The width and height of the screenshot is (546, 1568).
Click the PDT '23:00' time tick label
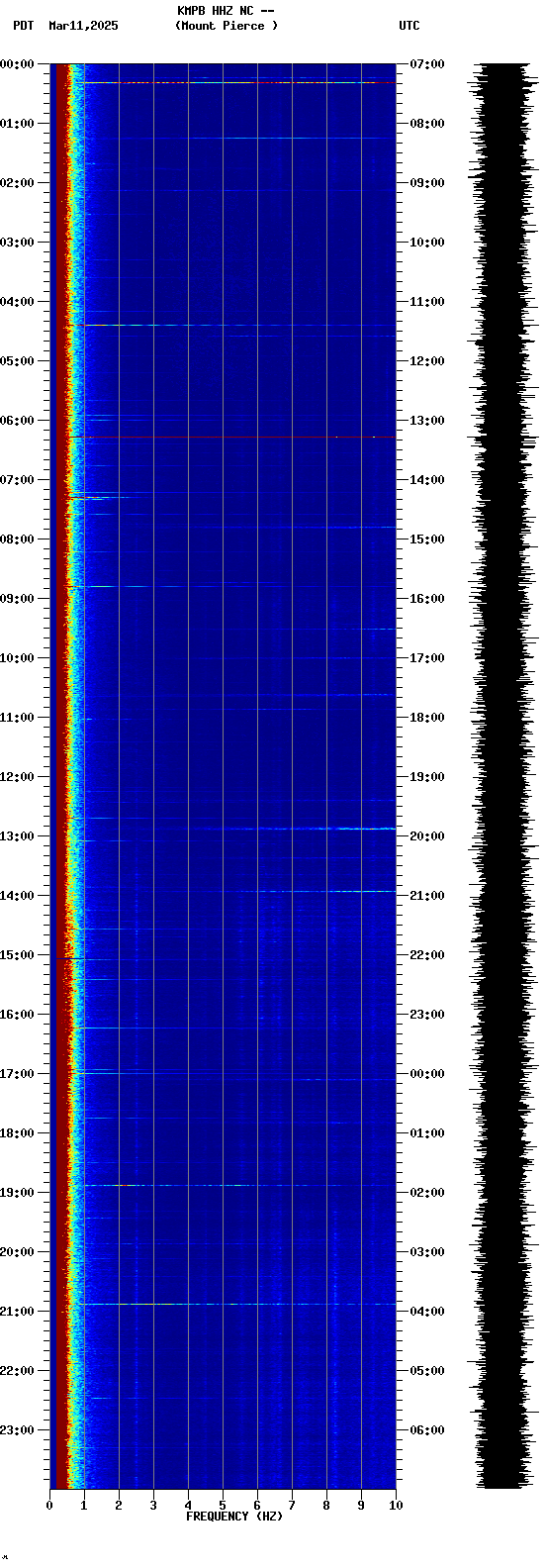(x=17, y=1430)
